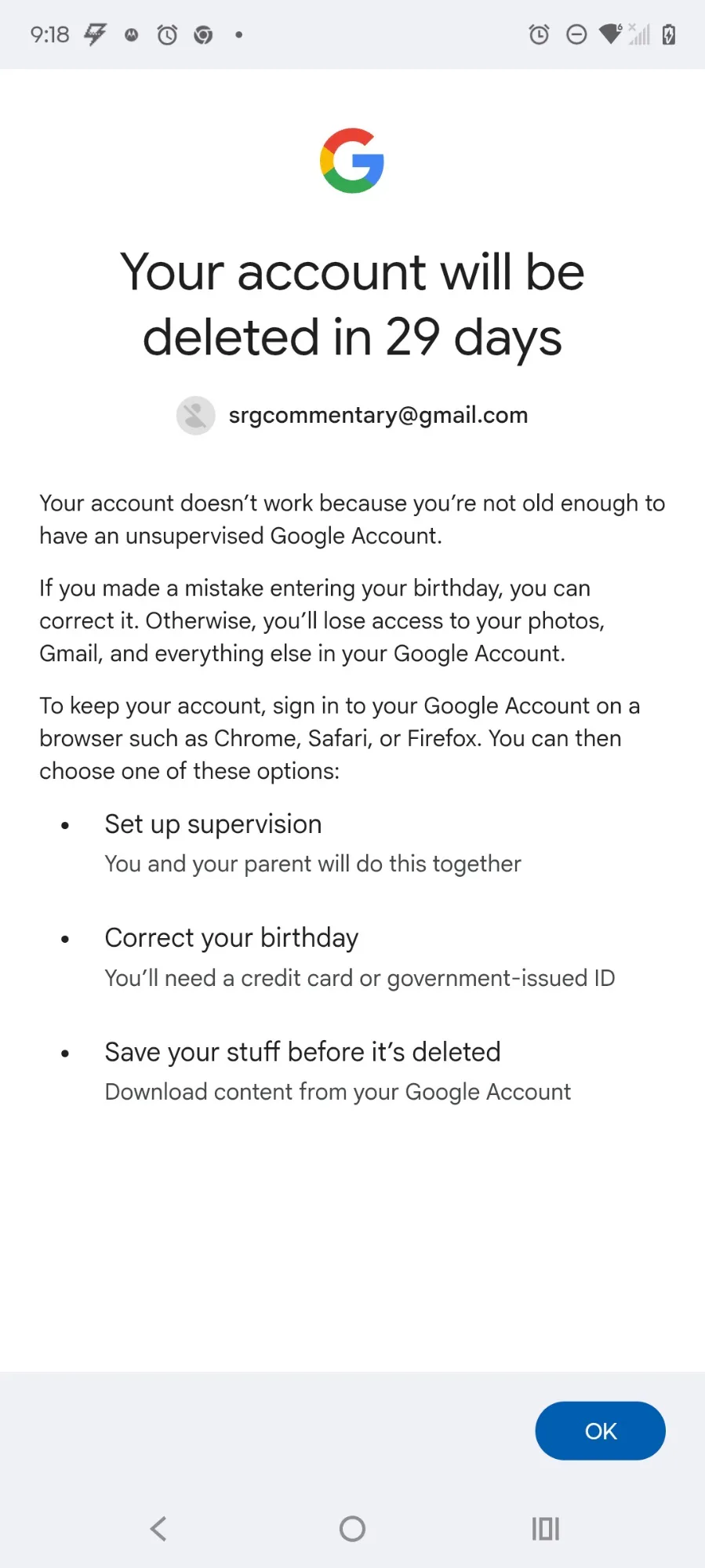This screenshot has height=1568, width=705.
Task: Click the blue OK button
Action: (600, 1431)
